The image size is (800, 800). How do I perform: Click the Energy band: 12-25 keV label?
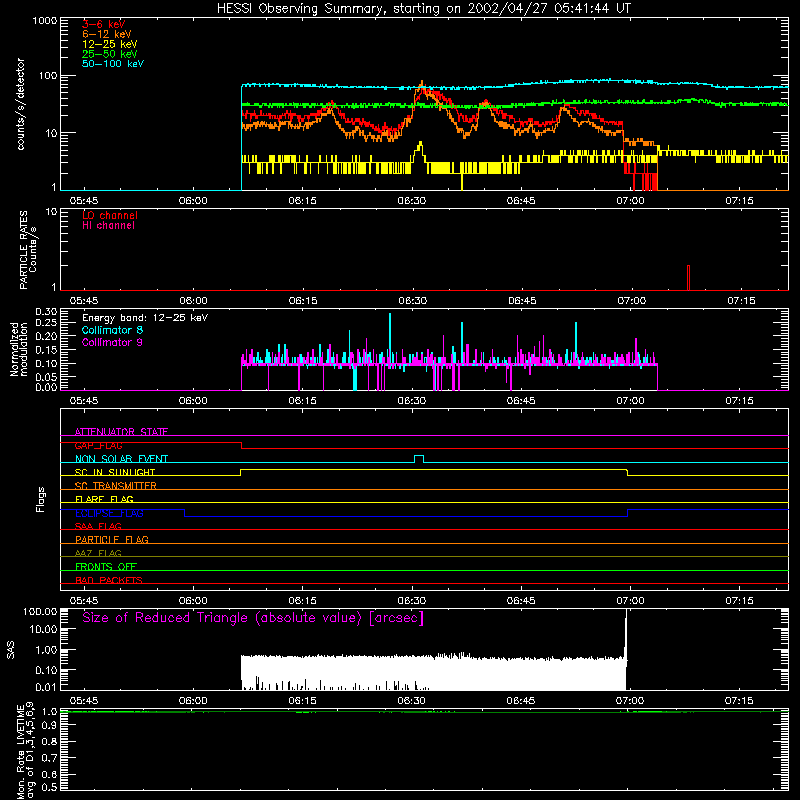tap(145, 318)
